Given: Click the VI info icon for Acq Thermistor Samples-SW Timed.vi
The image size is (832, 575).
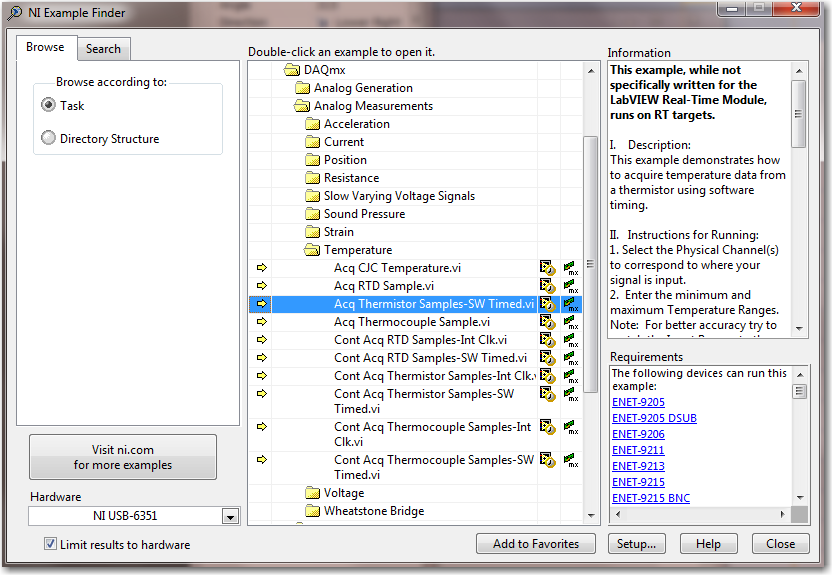Looking at the screenshot, I should coord(548,304).
